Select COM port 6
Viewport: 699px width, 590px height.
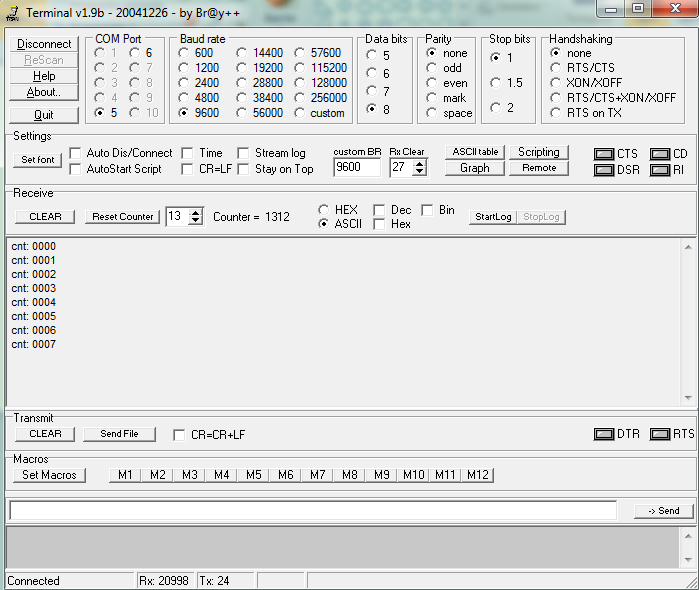(x=134, y=53)
